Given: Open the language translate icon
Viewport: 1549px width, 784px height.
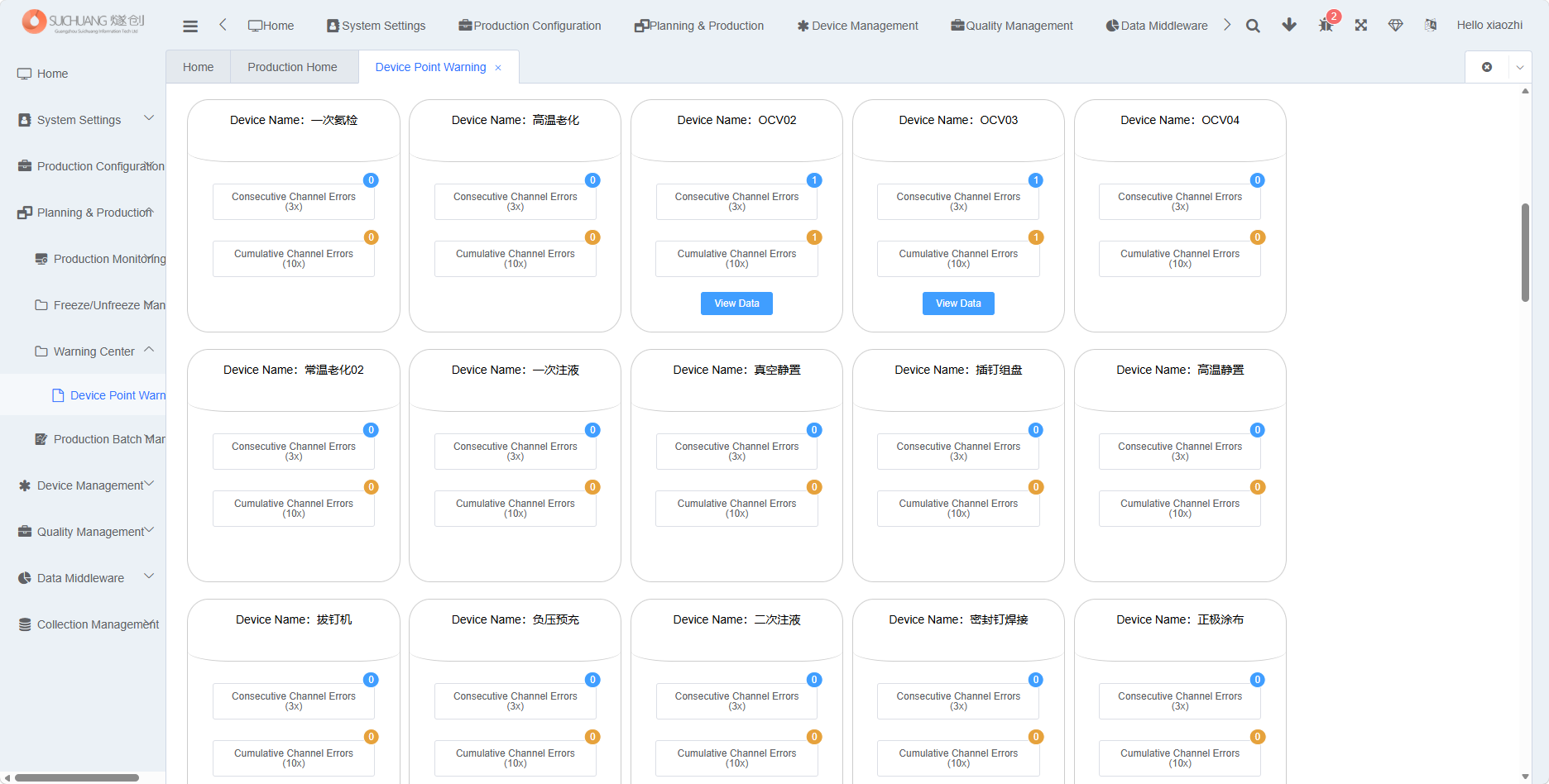Looking at the screenshot, I should tap(1431, 25).
